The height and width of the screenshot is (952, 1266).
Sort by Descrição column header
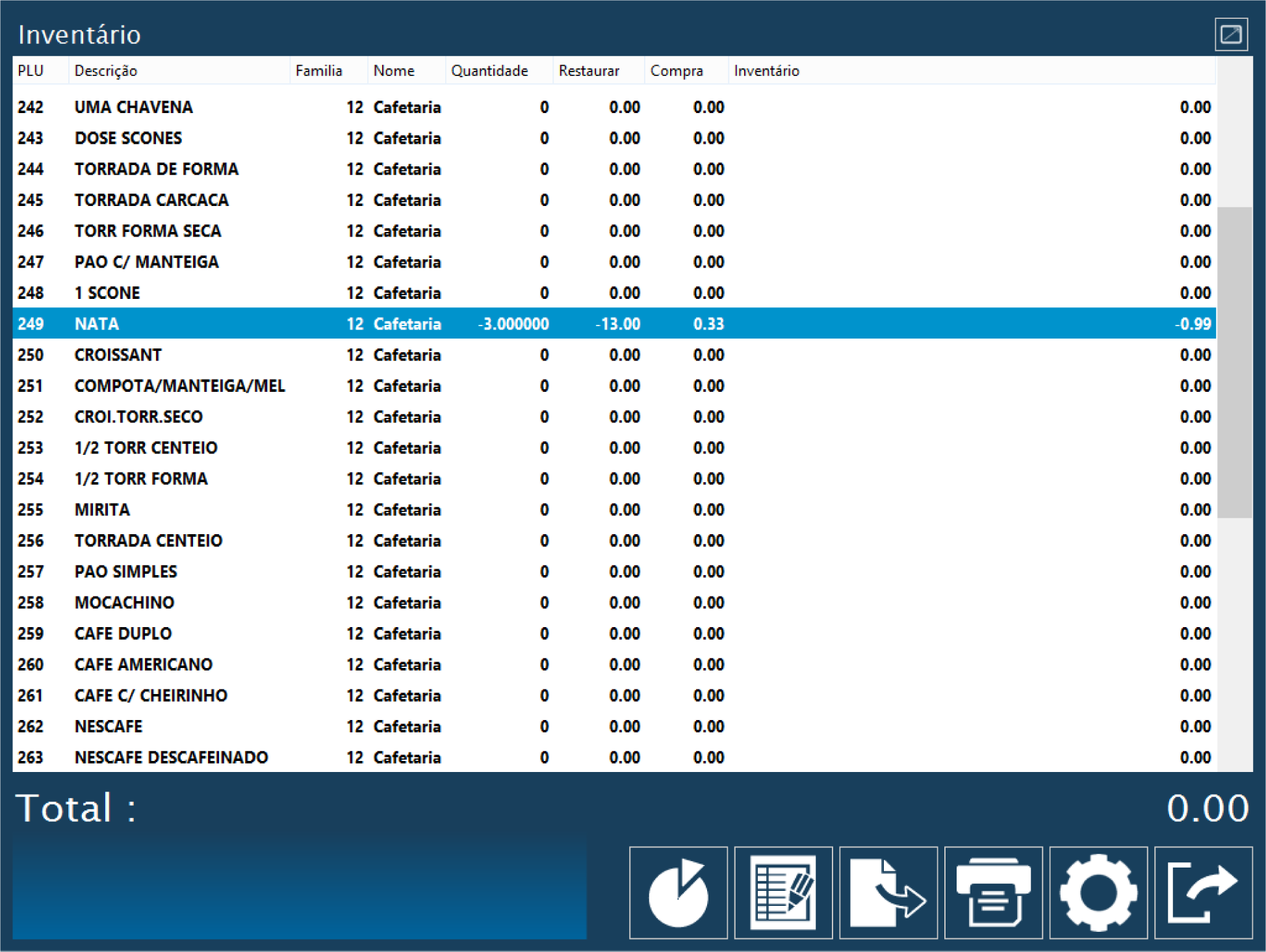coord(106,71)
